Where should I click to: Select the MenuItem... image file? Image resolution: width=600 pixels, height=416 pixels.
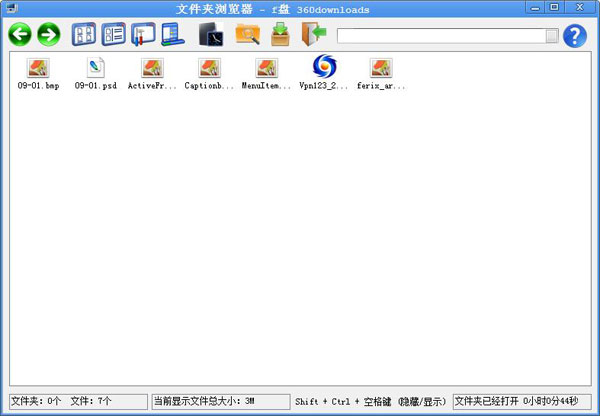(x=266, y=69)
